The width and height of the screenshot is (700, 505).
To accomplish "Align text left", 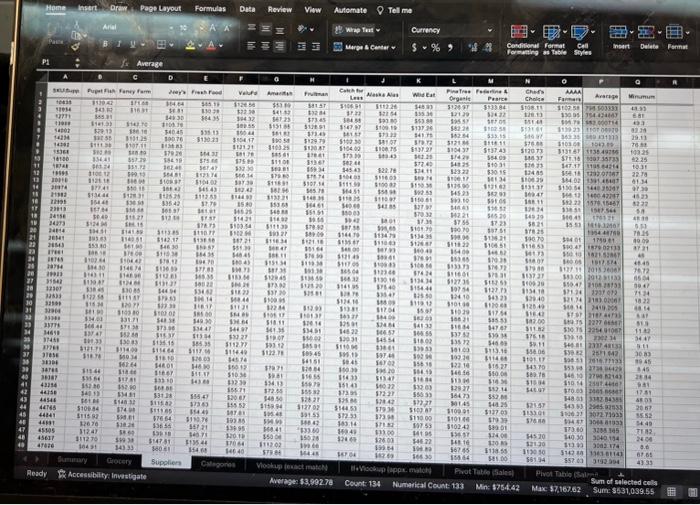I will 252,45.
